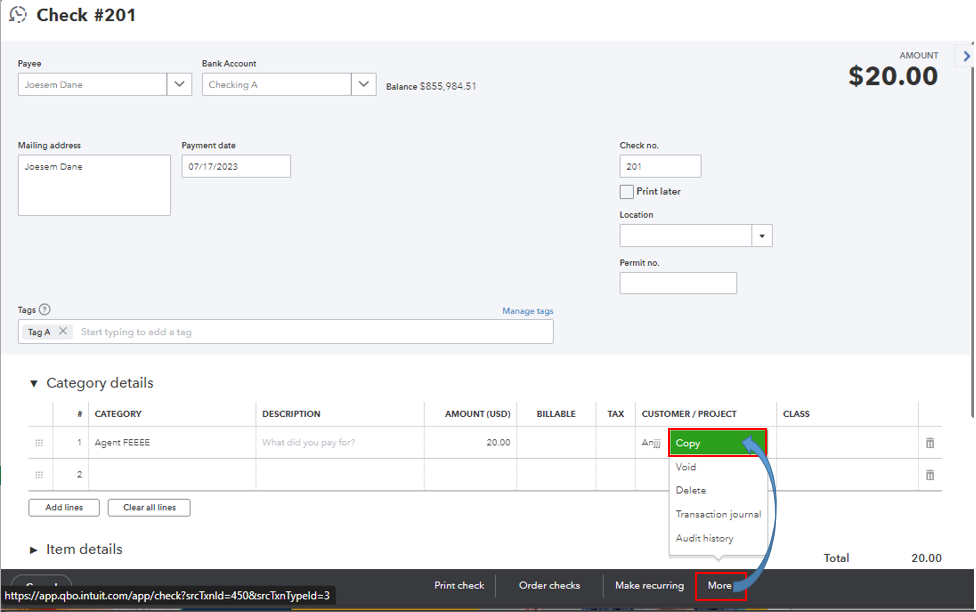
Task: Click the Add lines button
Action: pos(64,508)
